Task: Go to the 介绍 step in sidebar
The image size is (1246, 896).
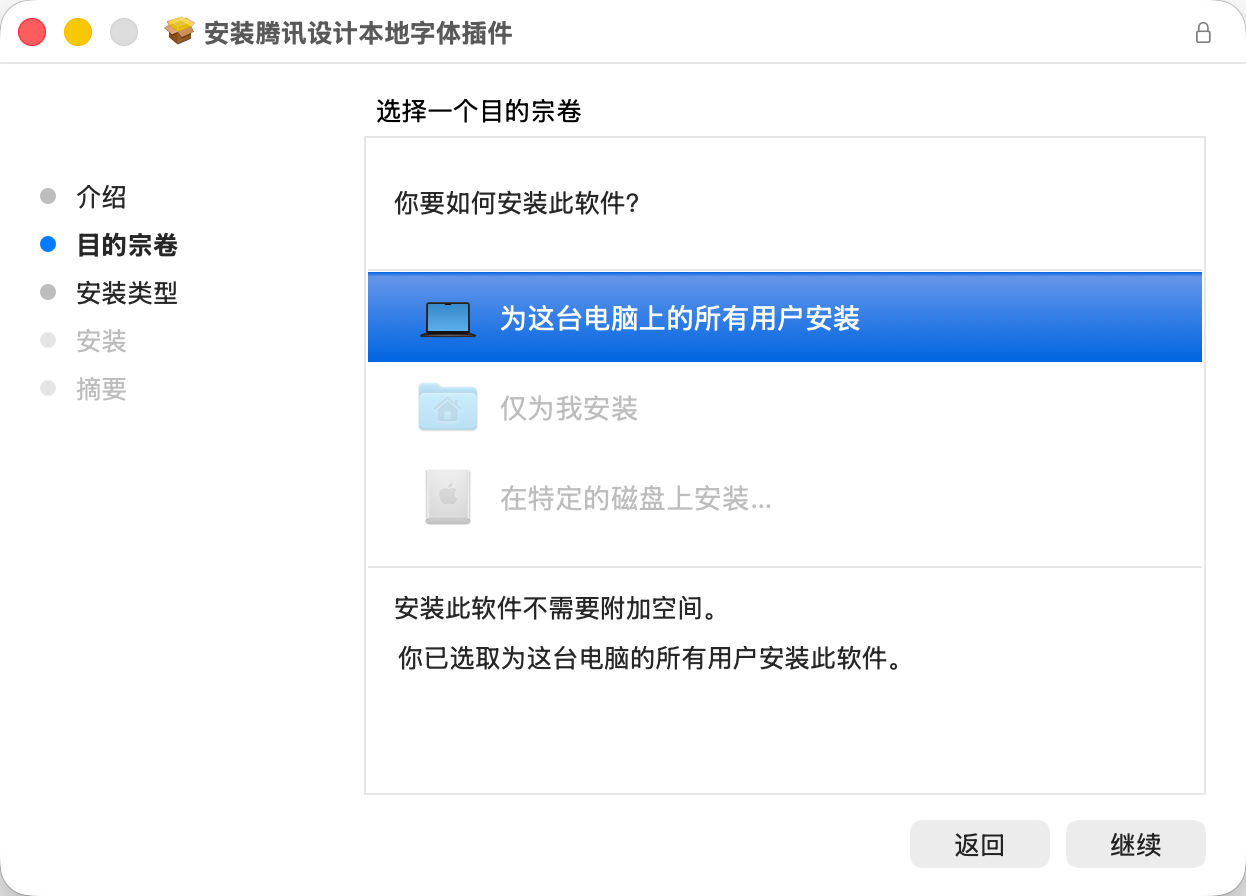Action: [x=102, y=196]
